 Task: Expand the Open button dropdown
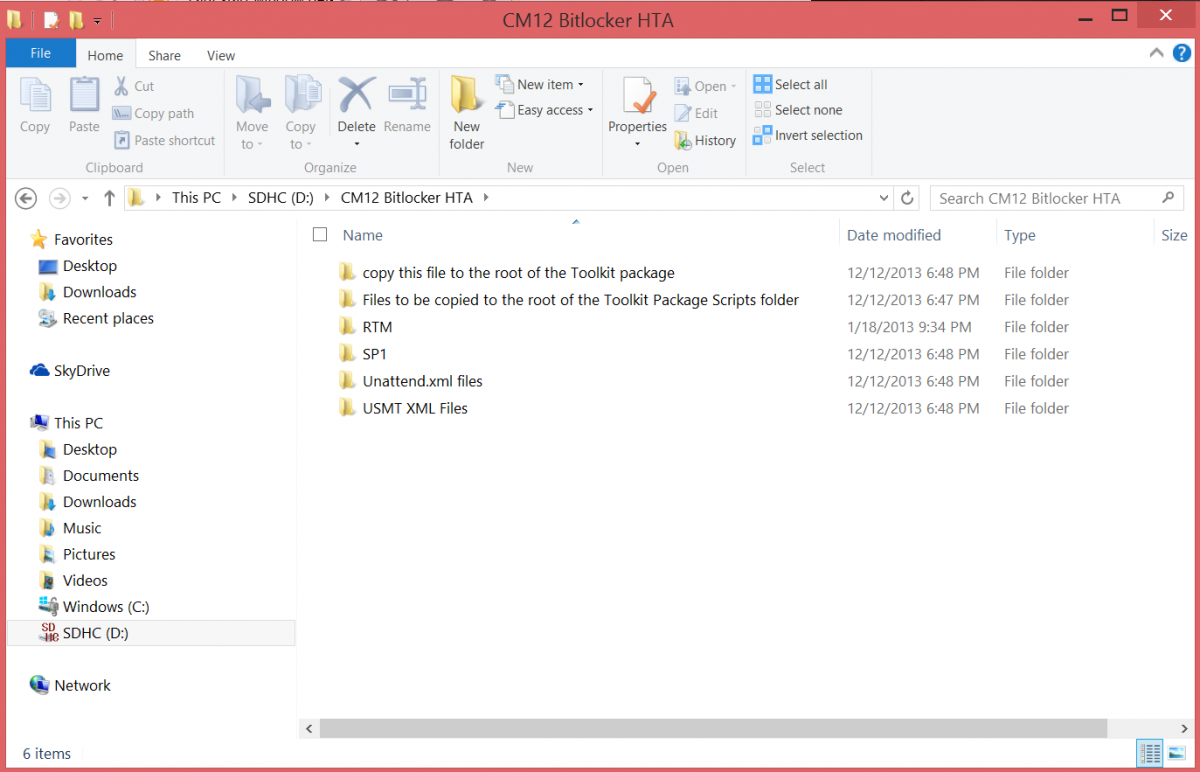point(733,86)
